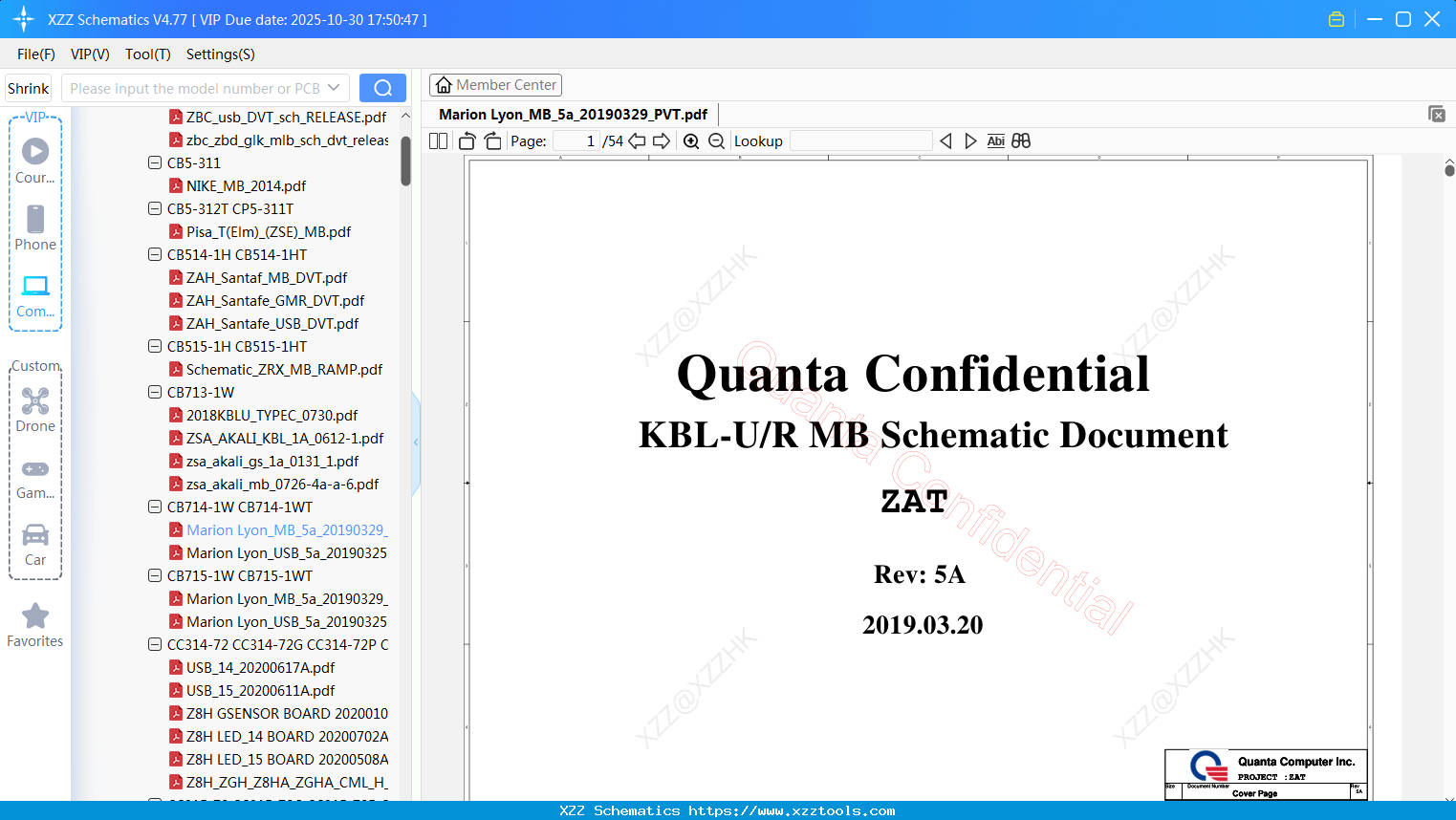This screenshot has height=820, width=1456.
Task: Open ZAH_Santaf_MB_DVT.pdf
Action: [267, 277]
